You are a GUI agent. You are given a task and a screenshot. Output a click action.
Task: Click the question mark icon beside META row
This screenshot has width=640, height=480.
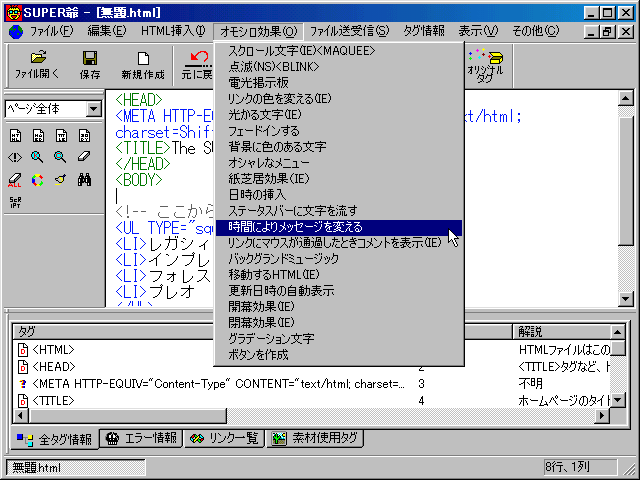(x=23, y=384)
